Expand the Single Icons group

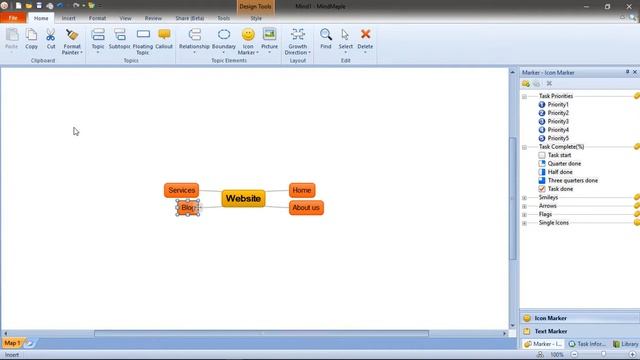pos(524,223)
